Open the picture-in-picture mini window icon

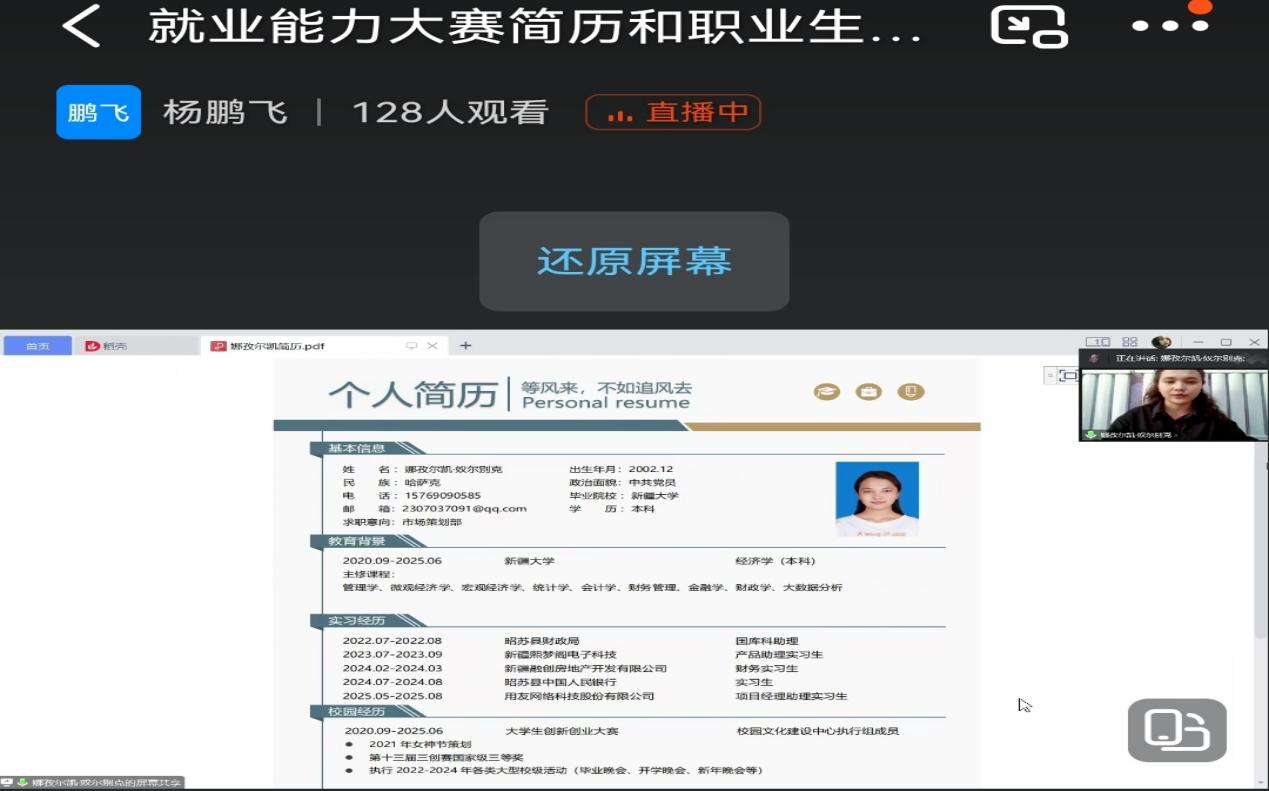(x=1028, y=26)
